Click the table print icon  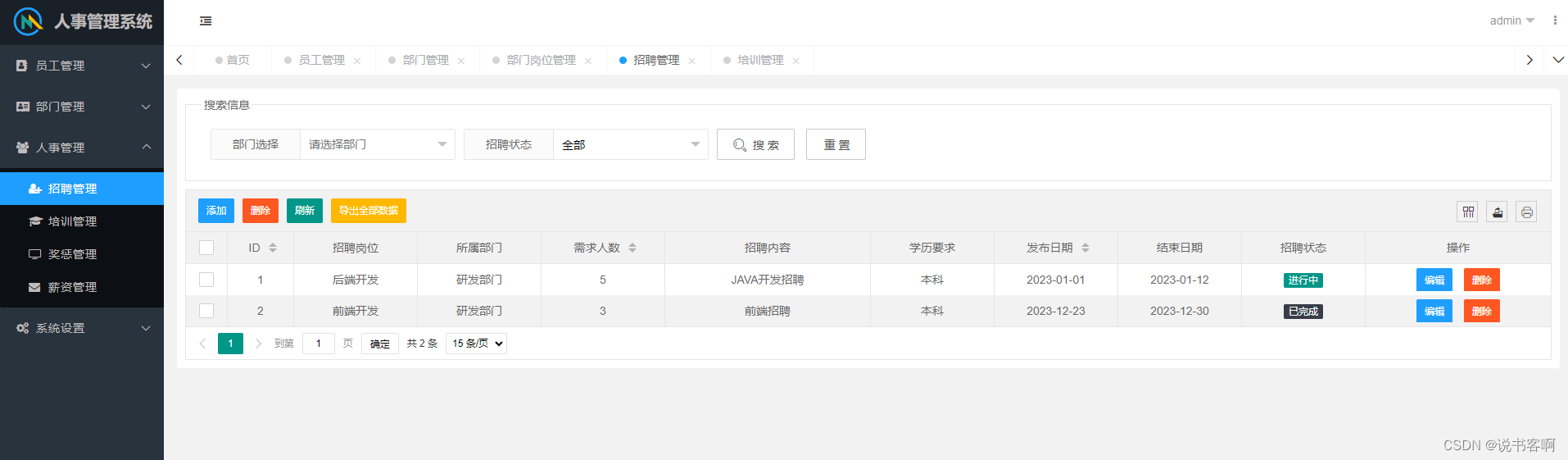[x=1526, y=212]
